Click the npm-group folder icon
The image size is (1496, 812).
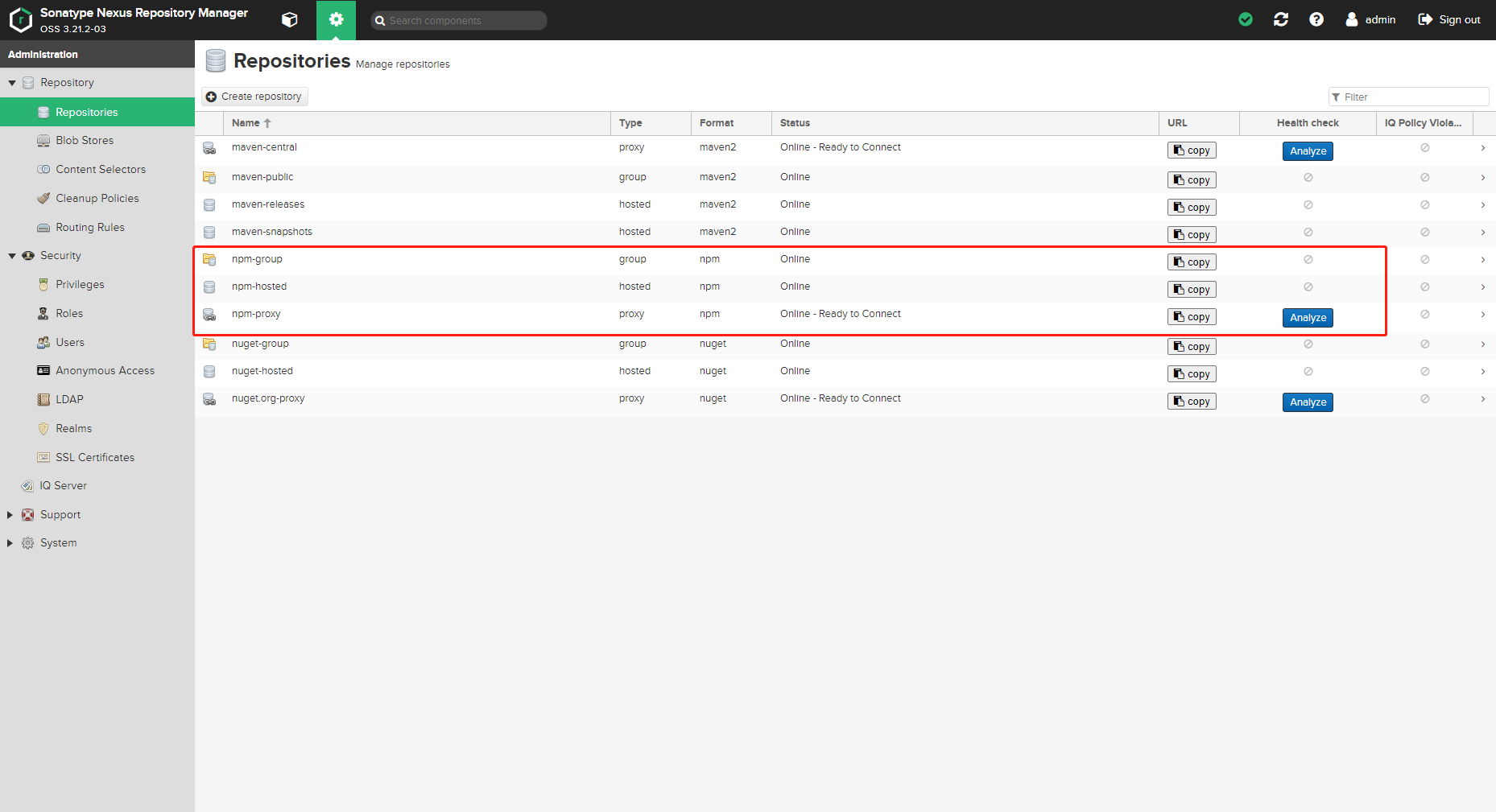click(209, 260)
